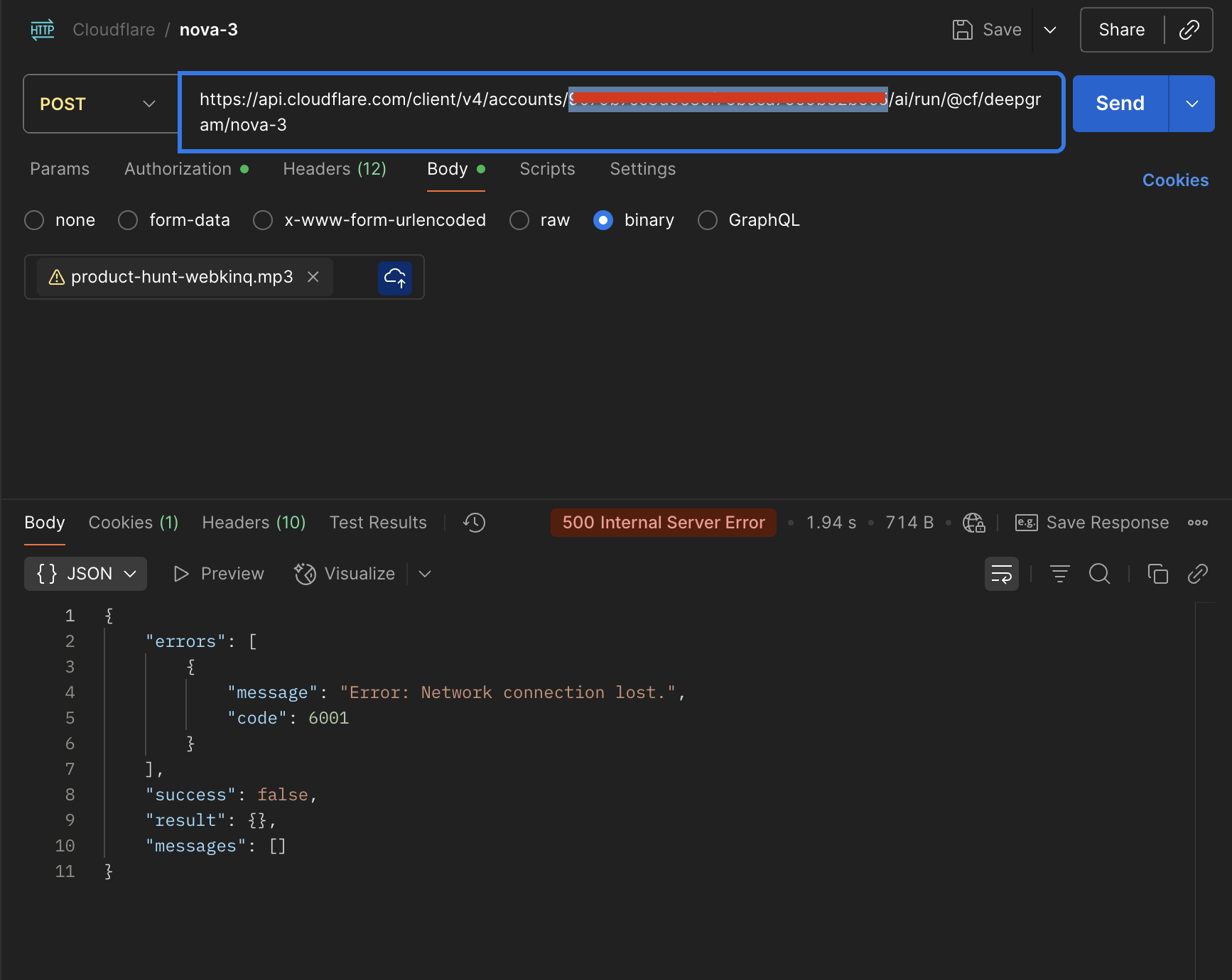The image size is (1232, 980).
Task: Select the form-data body type
Action: [128, 220]
